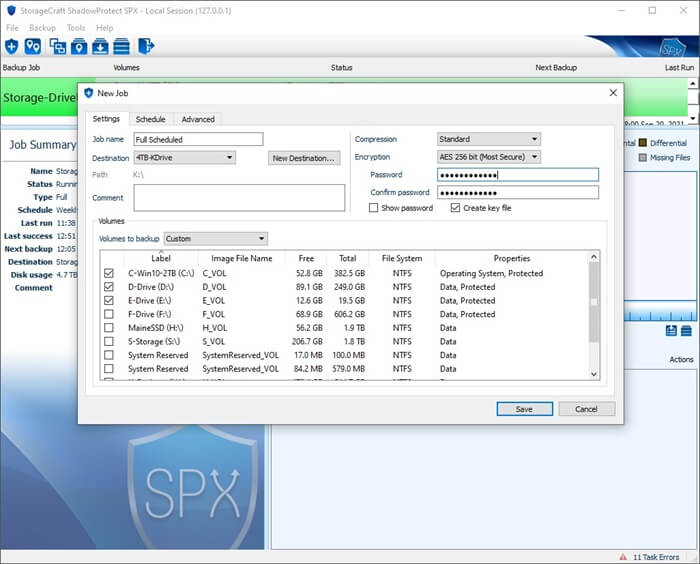Click the toolbar box icon with location pin
This screenshot has width=700, height=564.
[x=79, y=46]
